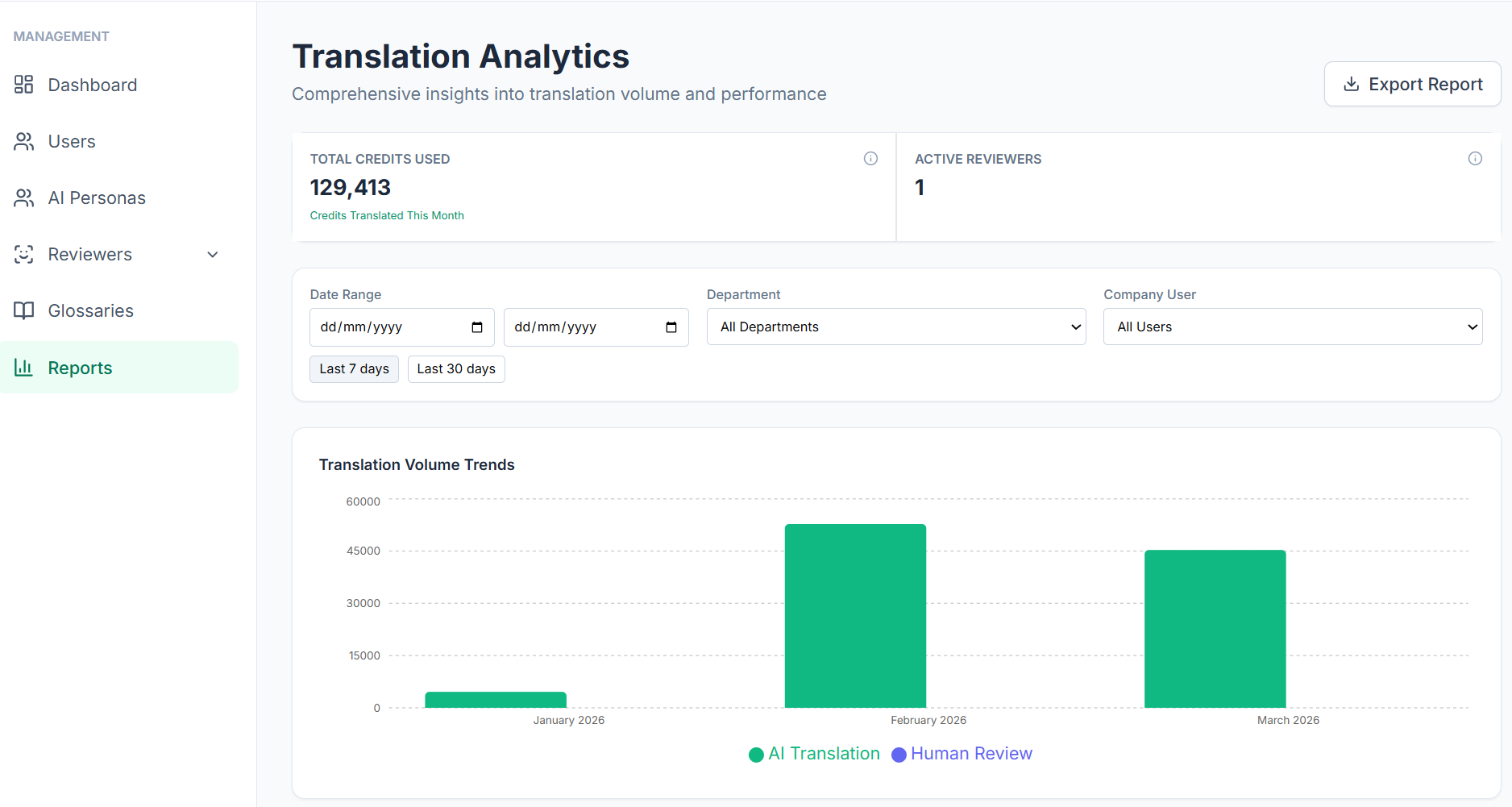Toggle the Last 30 days quick filter
The height and width of the screenshot is (807, 1512).
(456, 368)
